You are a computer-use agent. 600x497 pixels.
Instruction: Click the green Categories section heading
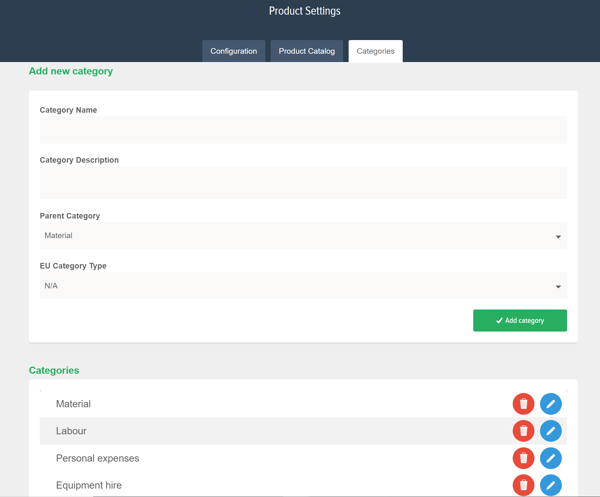tap(54, 370)
